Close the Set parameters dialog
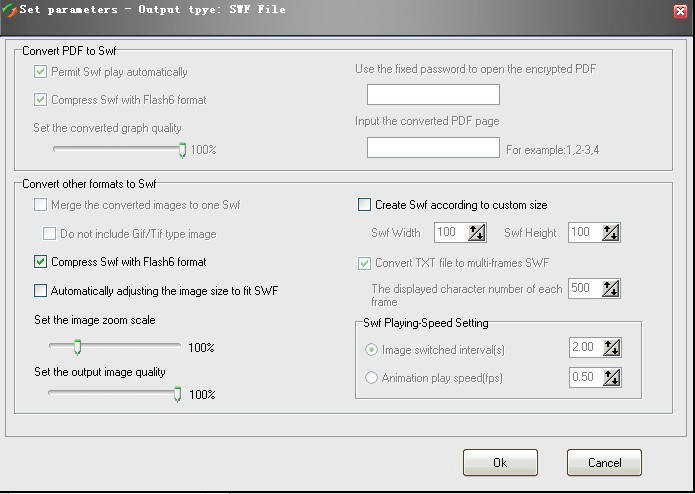The image size is (695, 494). tap(680, 11)
